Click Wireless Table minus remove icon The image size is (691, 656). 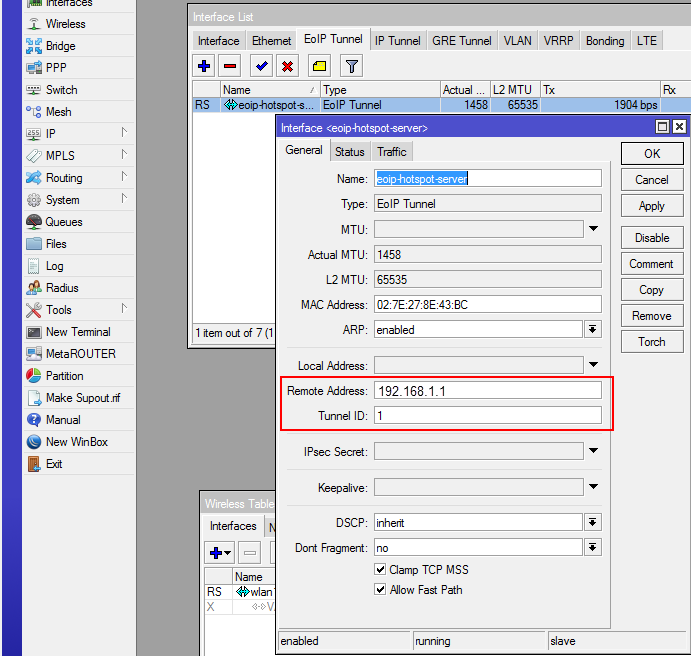click(250, 552)
